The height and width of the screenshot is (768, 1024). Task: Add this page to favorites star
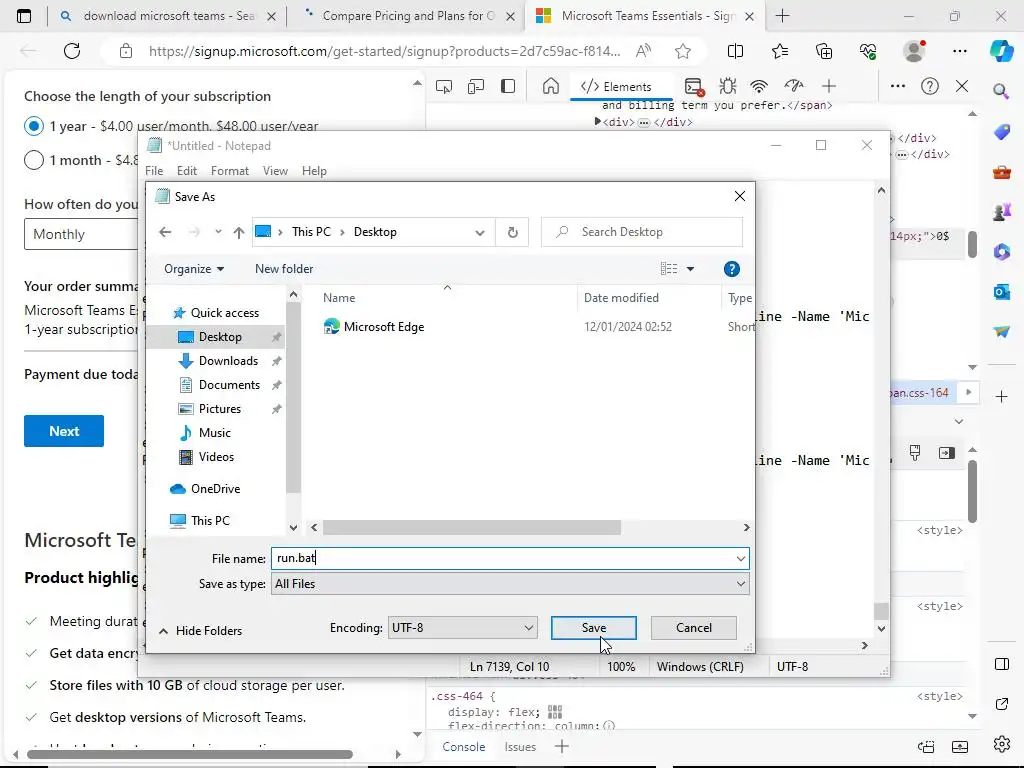click(683, 51)
